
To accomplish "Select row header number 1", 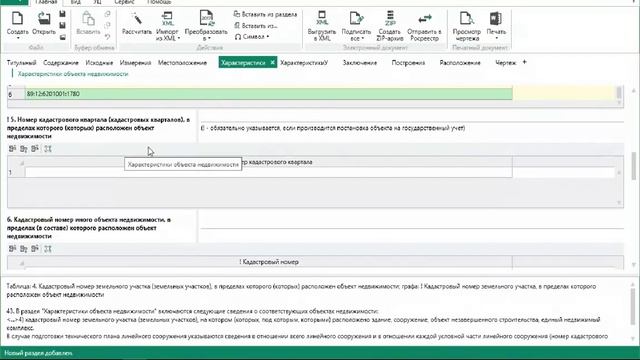I will 16,173.
